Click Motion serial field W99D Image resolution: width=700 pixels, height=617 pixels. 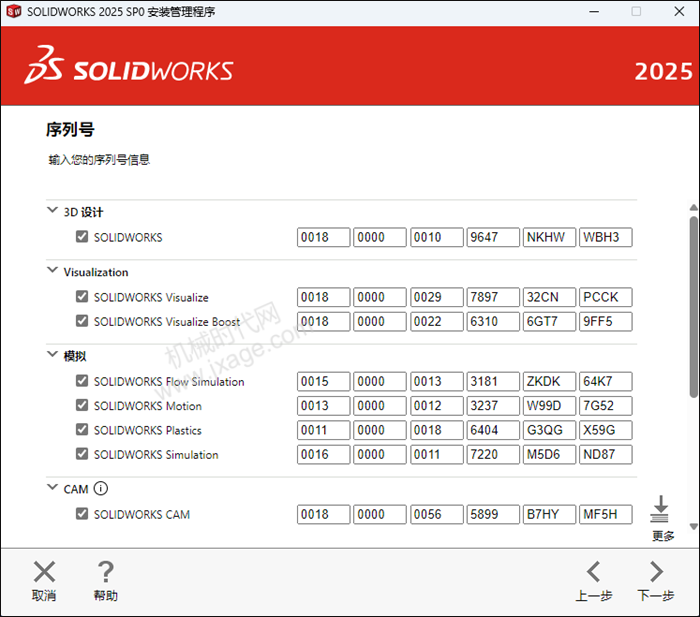pos(550,405)
